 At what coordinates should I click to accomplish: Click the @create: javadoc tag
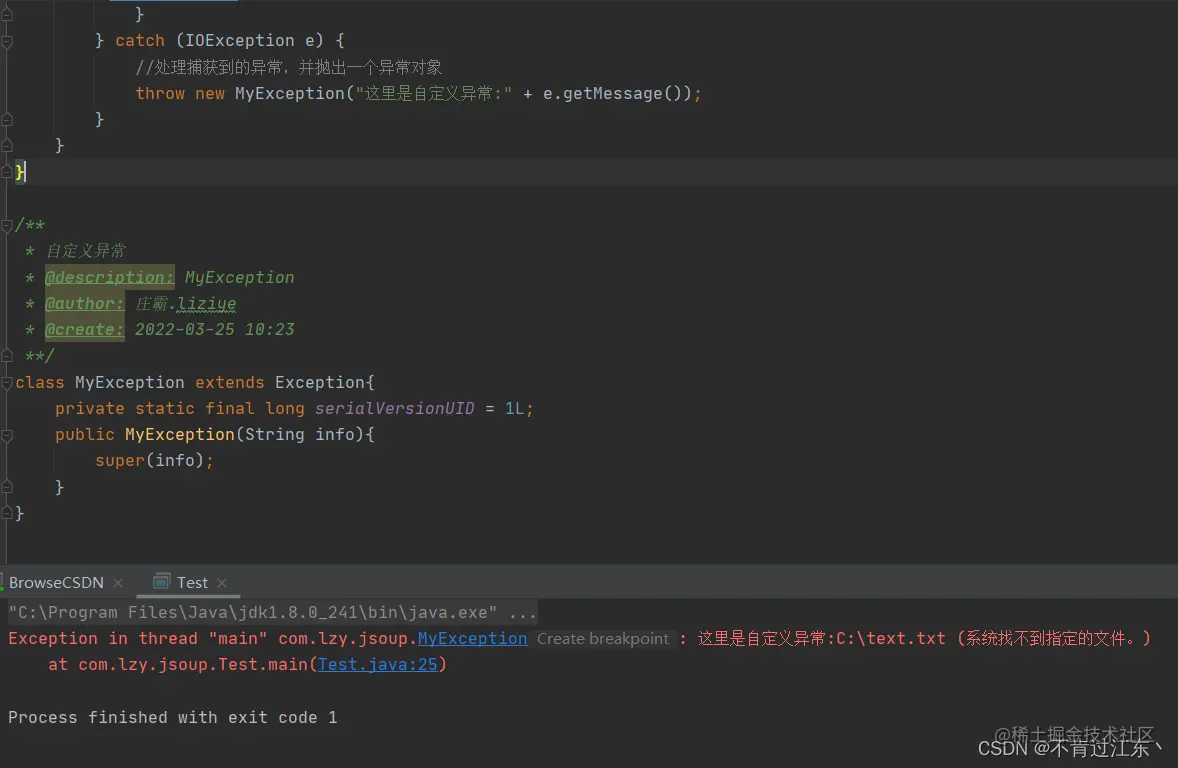(84, 329)
